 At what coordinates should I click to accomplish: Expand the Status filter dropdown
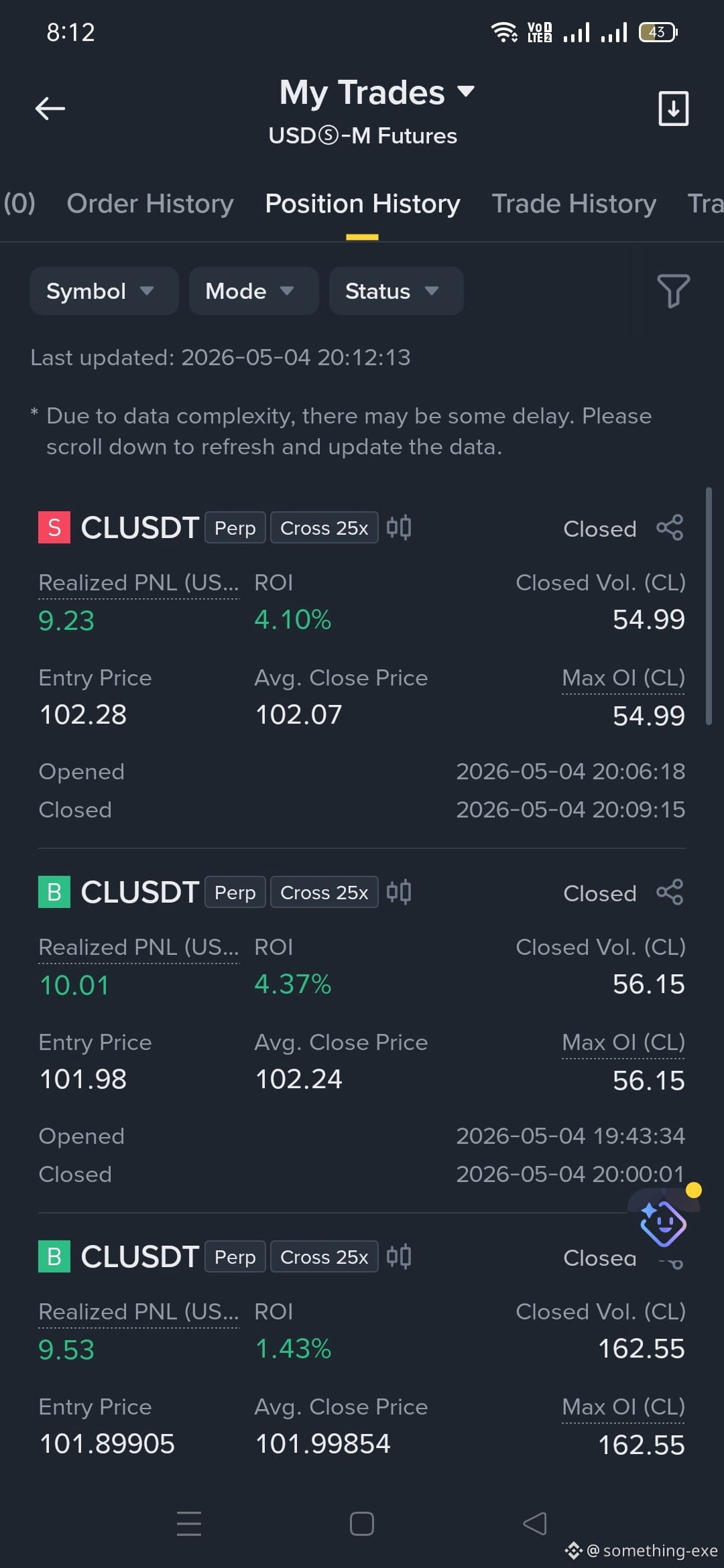point(396,291)
